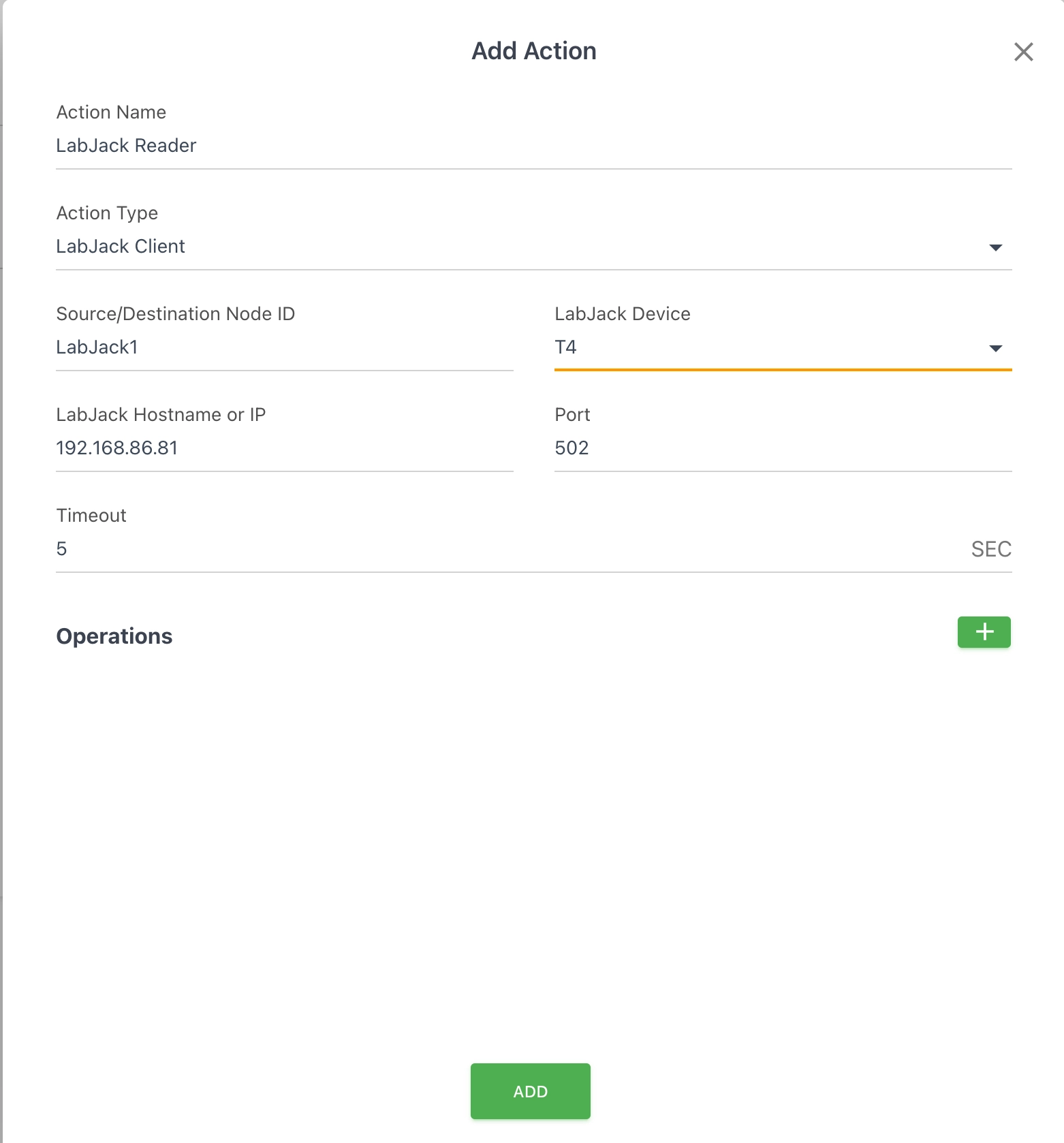Click the Action Type label

pos(107,213)
